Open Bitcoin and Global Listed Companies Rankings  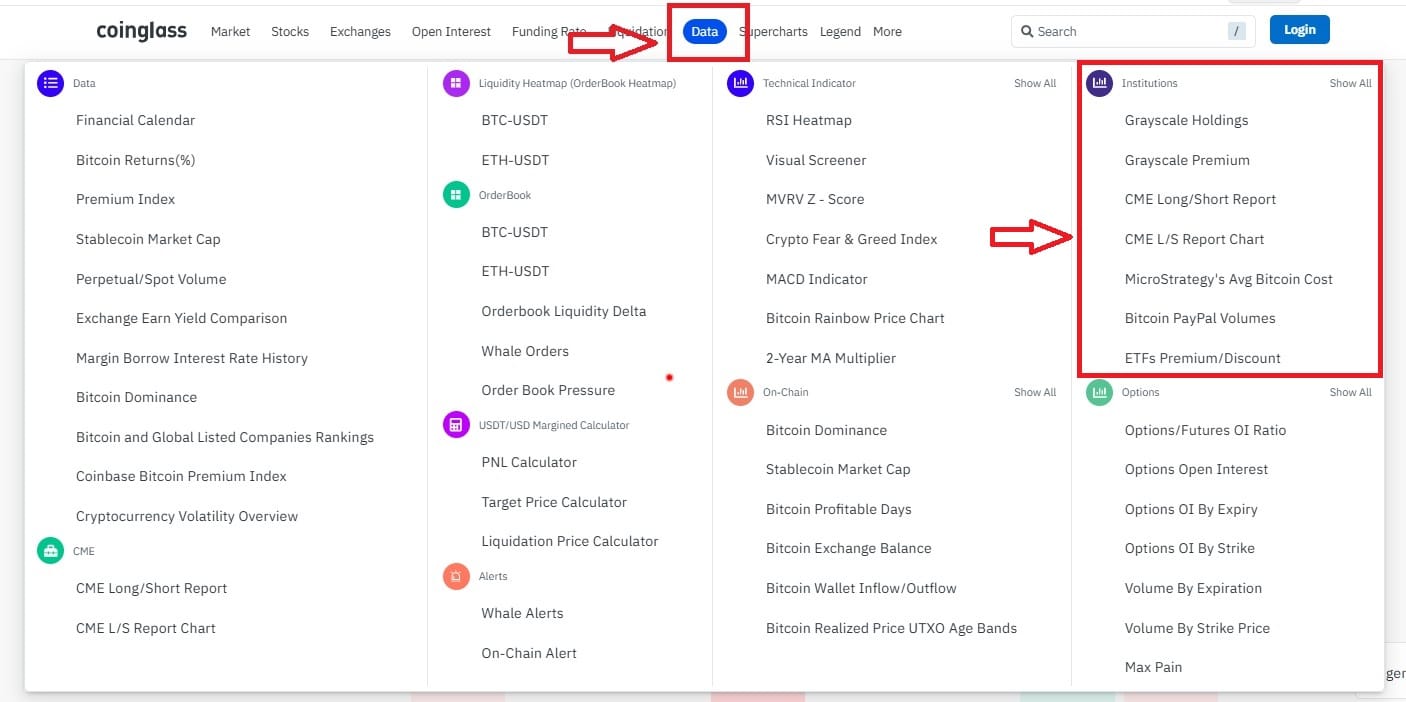pyautogui.click(x=225, y=437)
